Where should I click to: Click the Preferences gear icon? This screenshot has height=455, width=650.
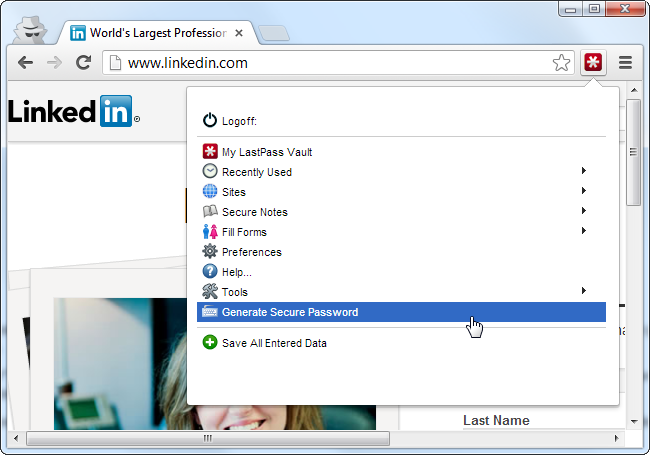click(210, 251)
